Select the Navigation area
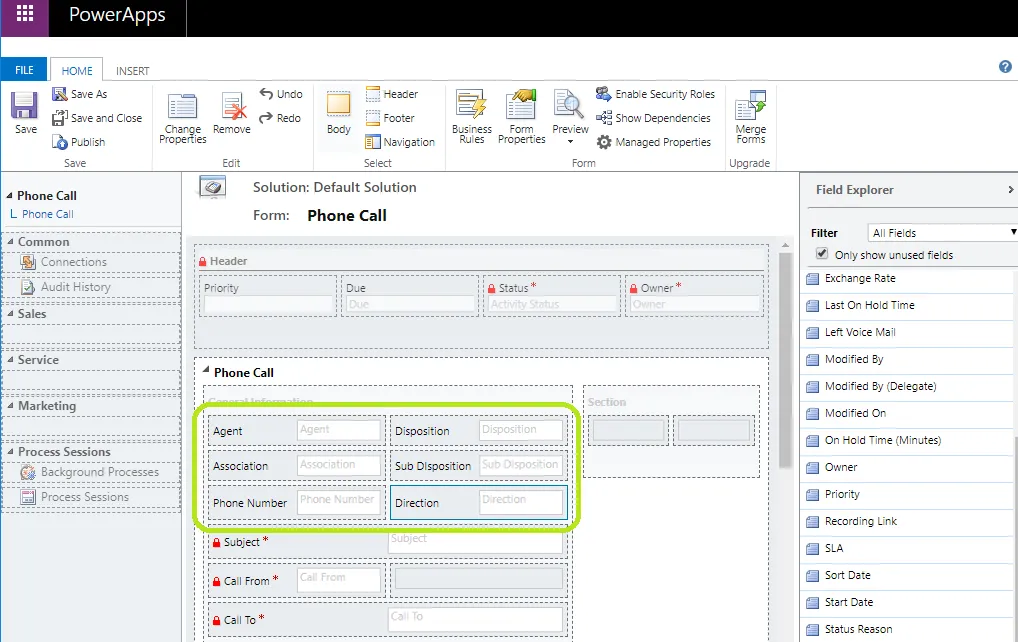Viewport: 1018px width, 642px height. point(400,142)
